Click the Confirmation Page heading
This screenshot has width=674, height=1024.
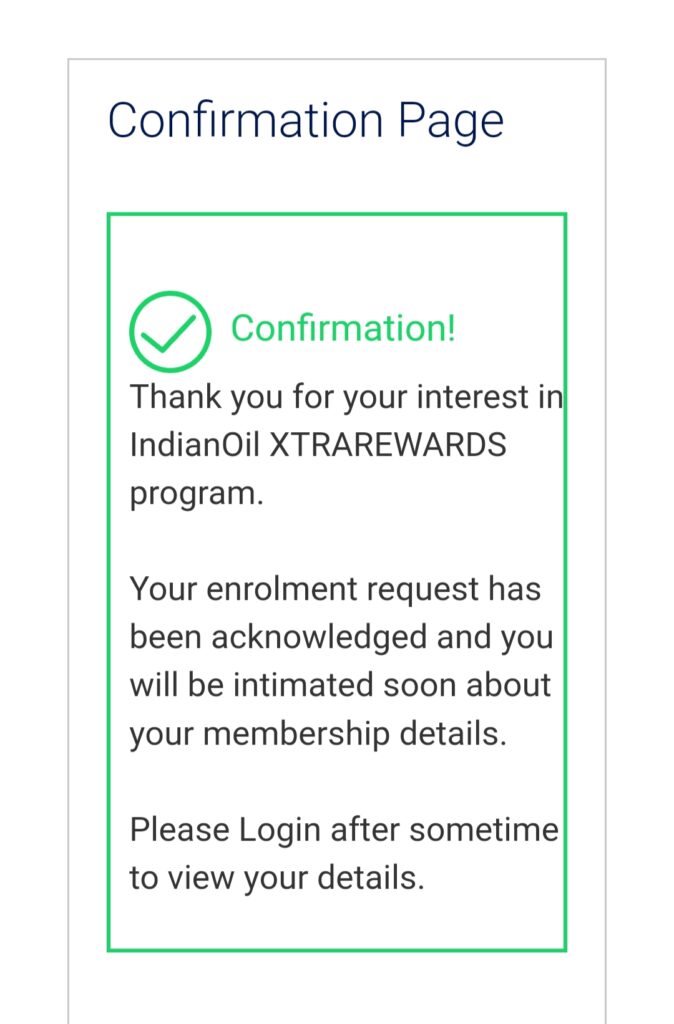306,122
